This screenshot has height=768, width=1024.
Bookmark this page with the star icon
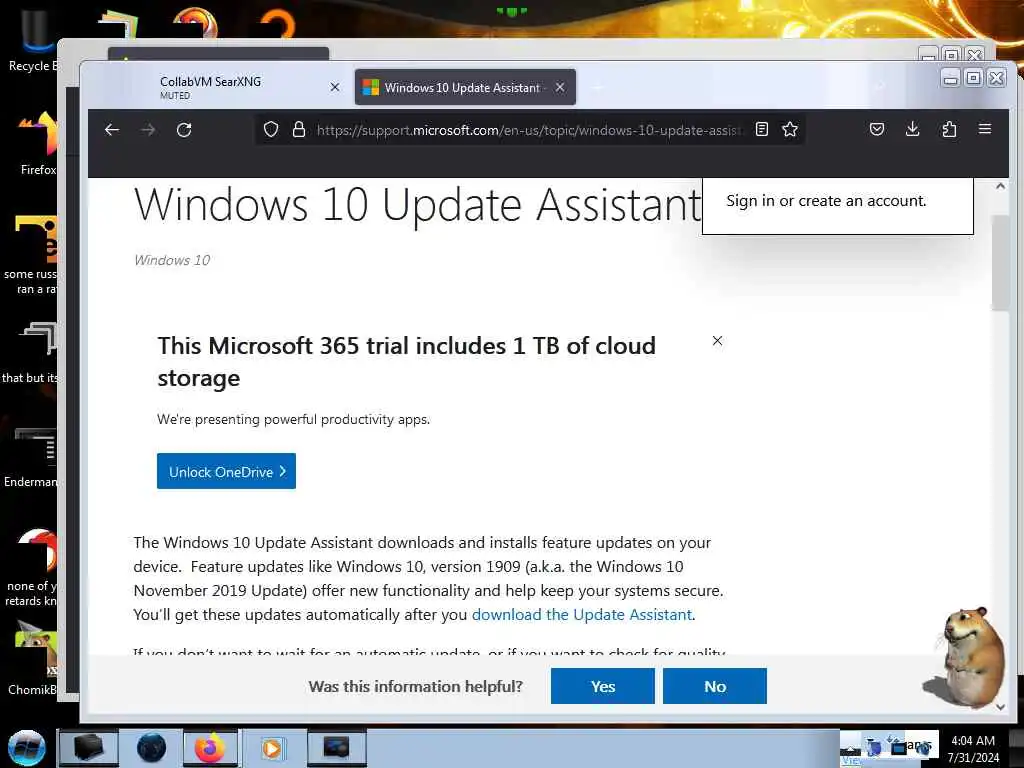[790, 129]
